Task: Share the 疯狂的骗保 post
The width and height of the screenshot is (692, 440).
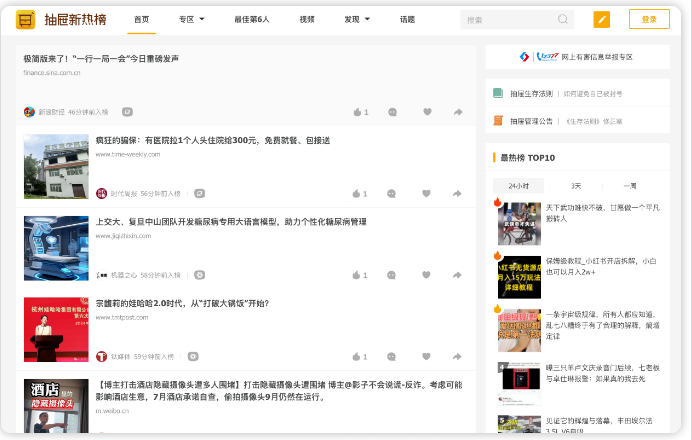Action: (x=457, y=194)
